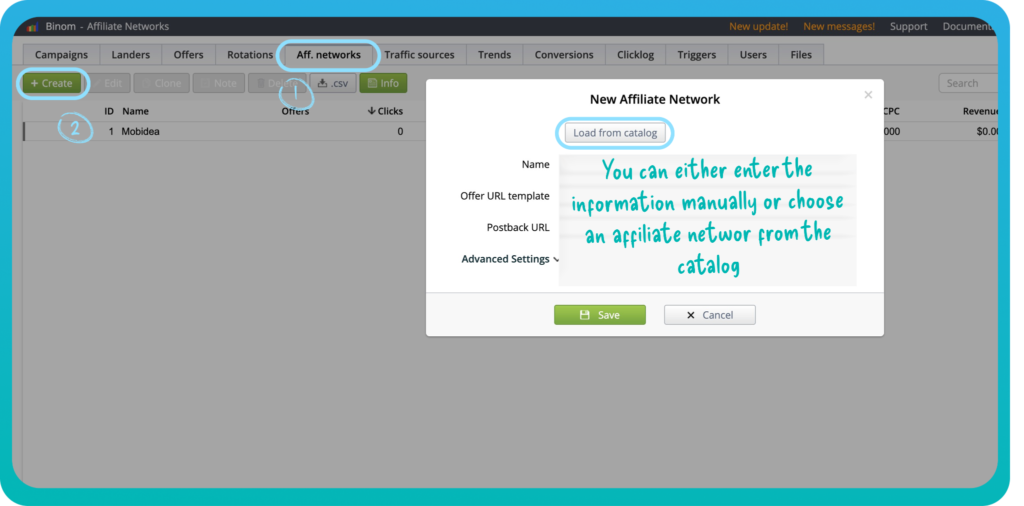This screenshot has width=1024, height=506.
Task: Select the Aff. networks tab
Action: click(328, 55)
